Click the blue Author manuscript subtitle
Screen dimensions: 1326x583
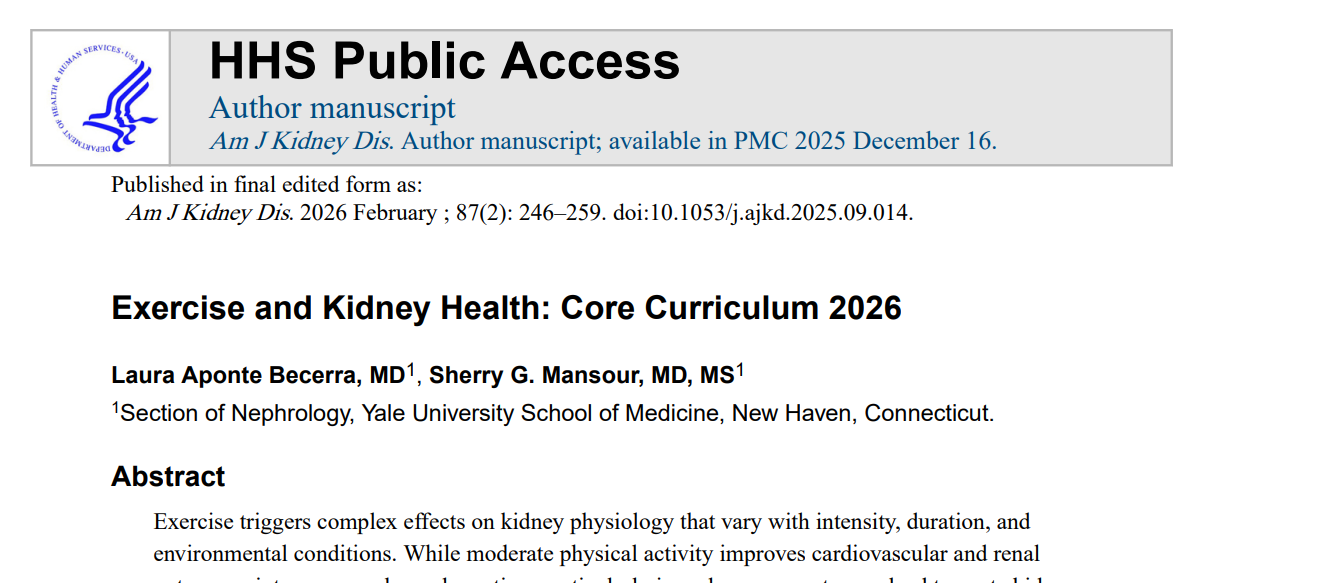tap(332, 107)
